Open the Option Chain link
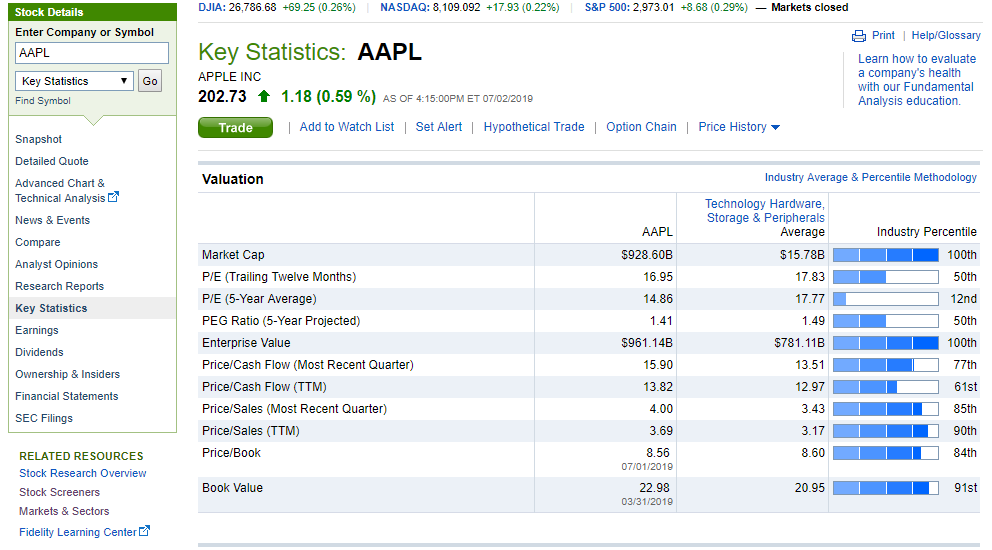992x550 pixels. coord(641,127)
